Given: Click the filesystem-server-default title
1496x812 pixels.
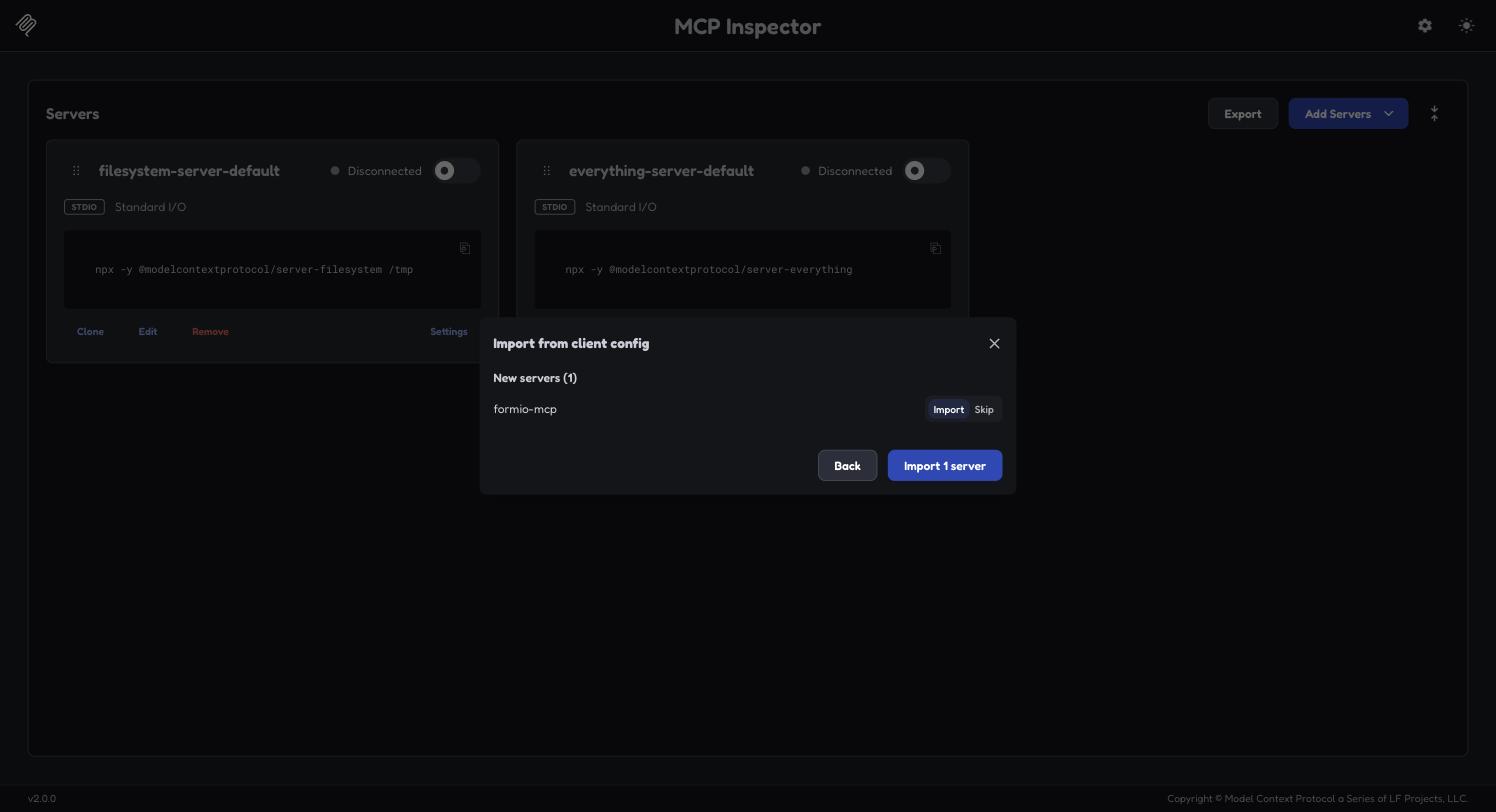Looking at the screenshot, I should click(x=189, y=171).
